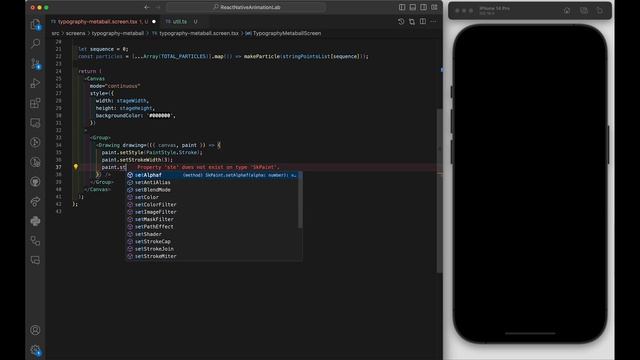Rotate device in iPhone Simulator toolbar
This screenshot has height=360, width=640.
coord(600,11)
